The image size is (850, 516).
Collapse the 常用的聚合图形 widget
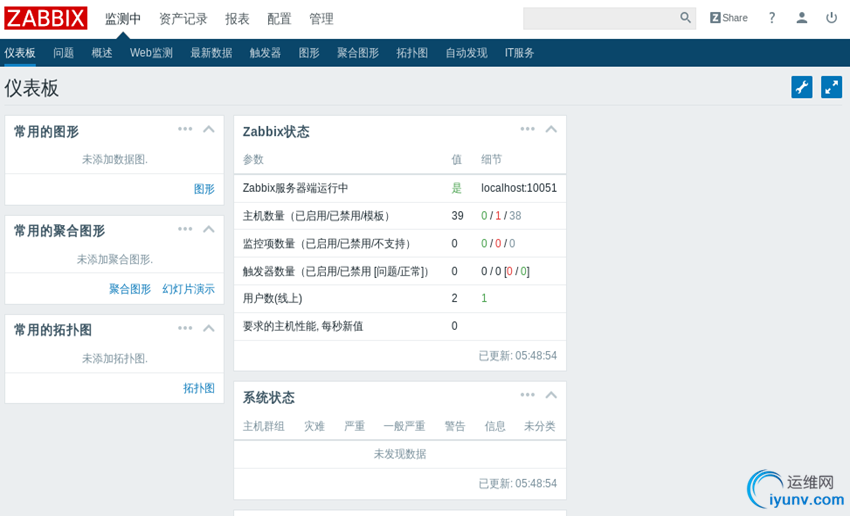tap(209, 229)
